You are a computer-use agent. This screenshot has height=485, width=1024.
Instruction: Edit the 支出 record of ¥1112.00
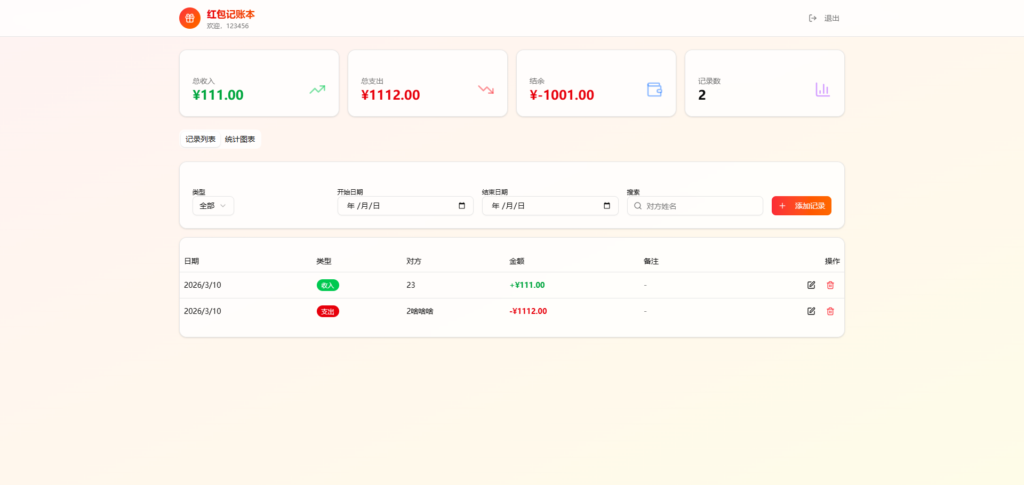tap(811, 311)
